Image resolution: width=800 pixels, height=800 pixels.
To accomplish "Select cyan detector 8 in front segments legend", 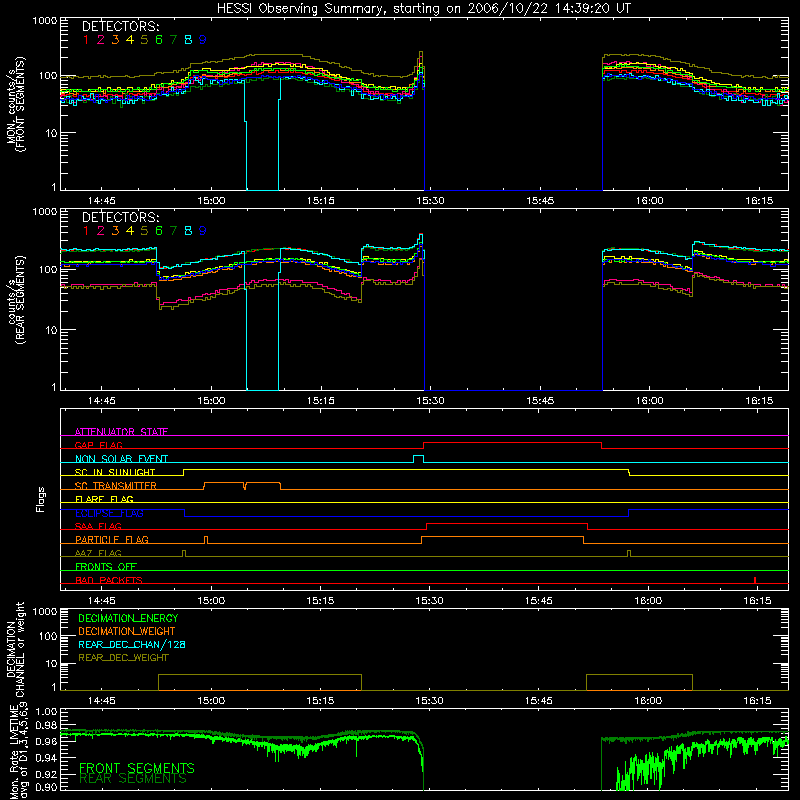I will click(x=188, y=40).
